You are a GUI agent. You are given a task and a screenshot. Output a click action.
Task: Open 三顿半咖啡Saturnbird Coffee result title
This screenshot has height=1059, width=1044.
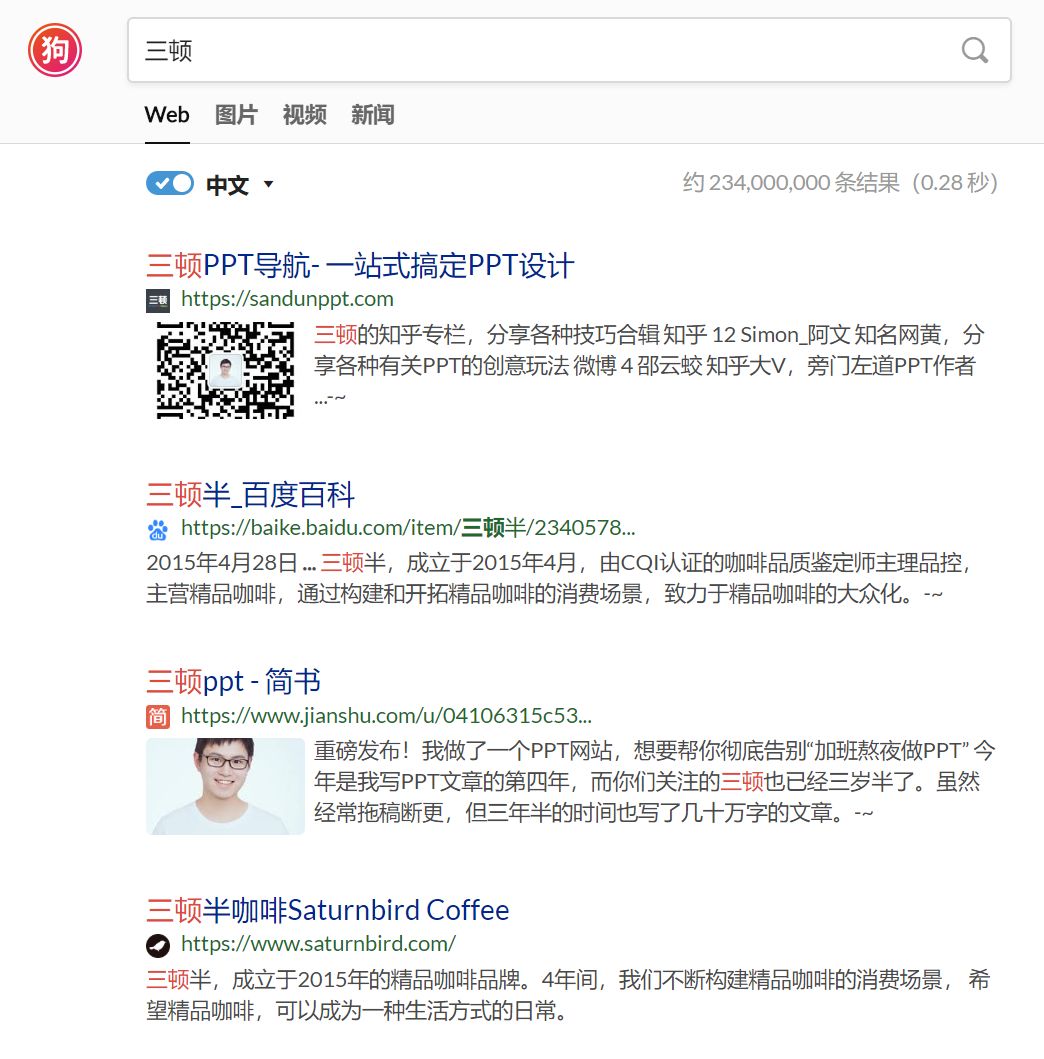(328, 910)
